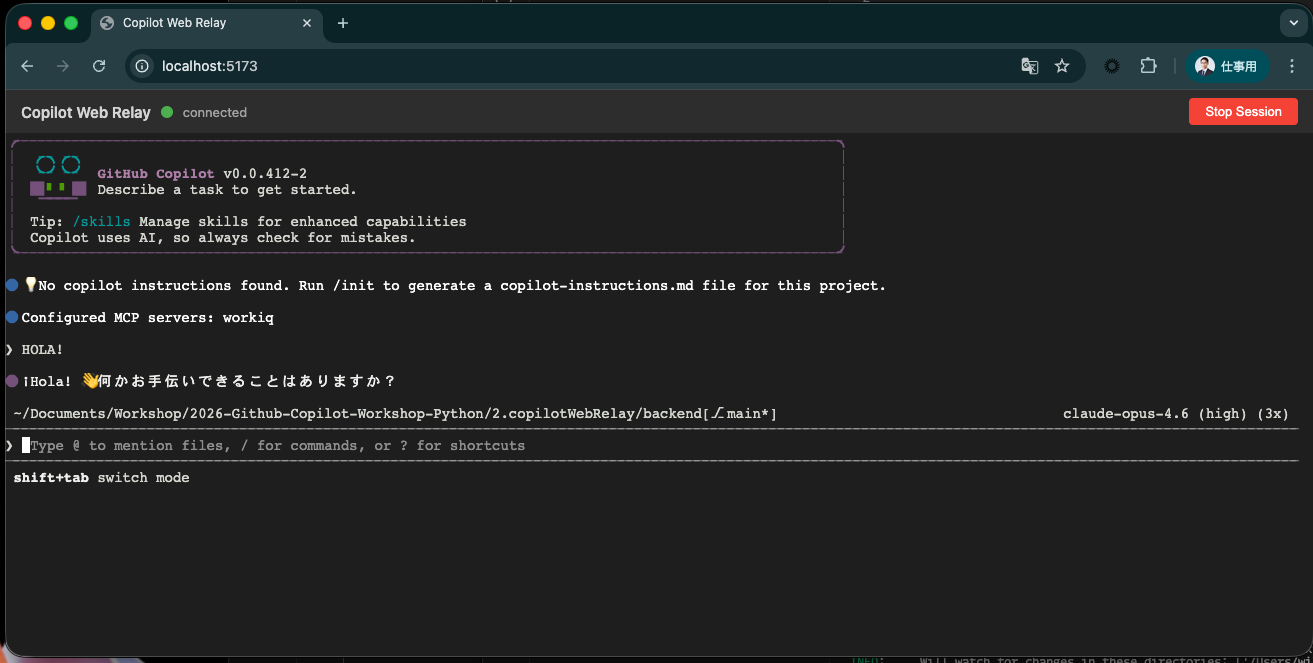Click the translate page icon

(1029, 66)
